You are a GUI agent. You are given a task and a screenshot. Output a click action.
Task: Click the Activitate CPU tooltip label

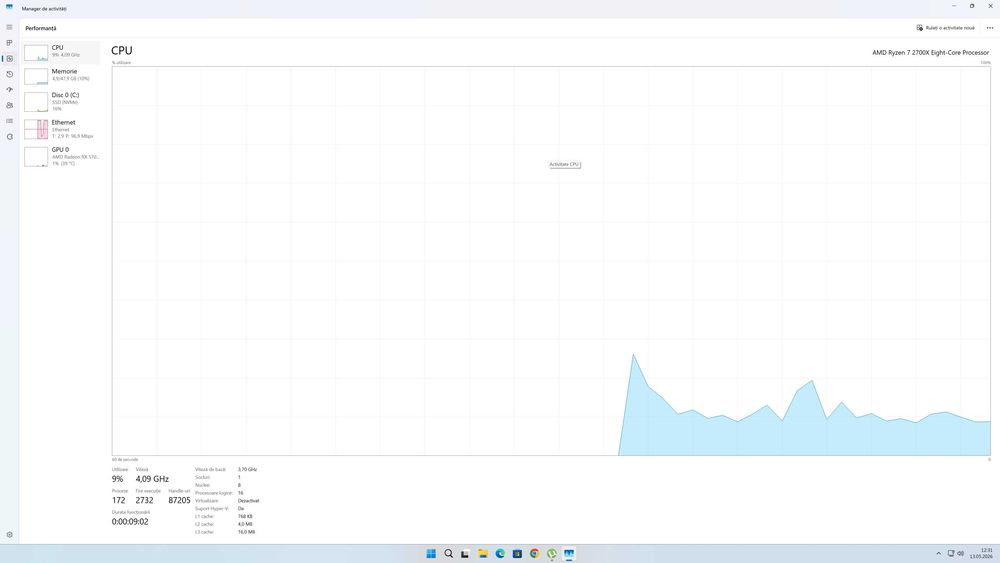pos(564,165)
